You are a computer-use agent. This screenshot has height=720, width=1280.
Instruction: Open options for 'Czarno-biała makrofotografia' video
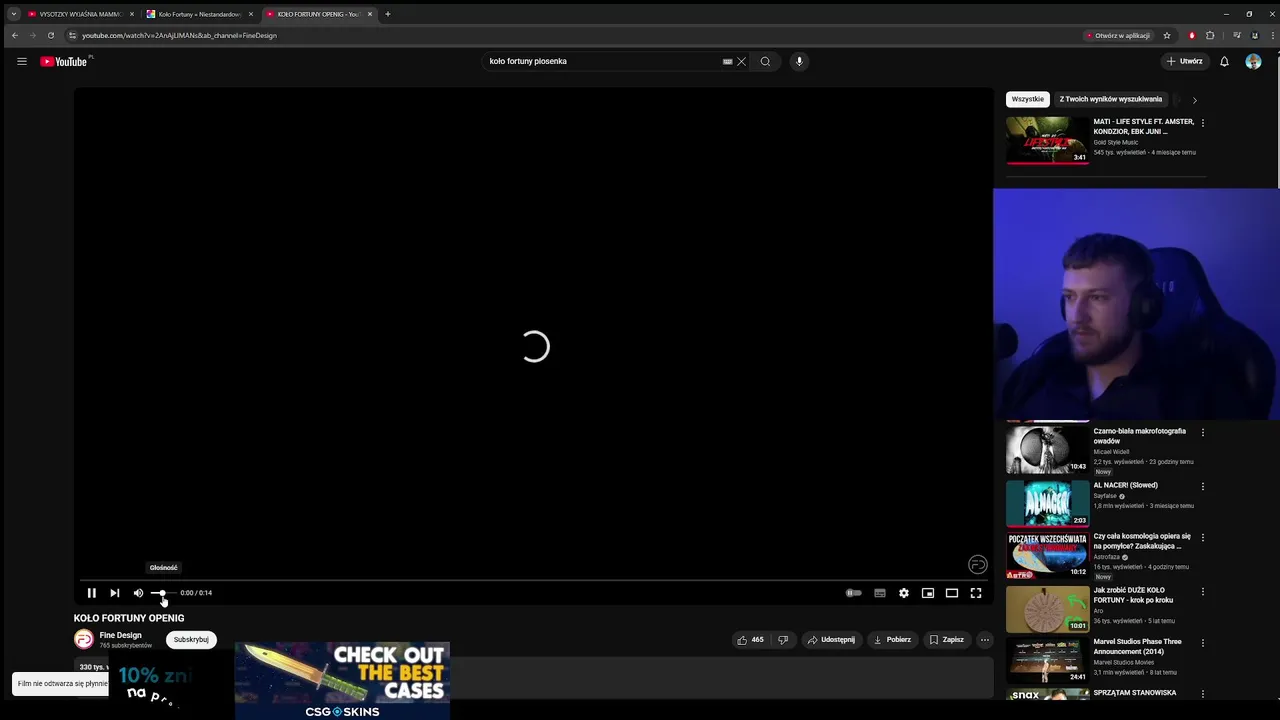point(1202,433)
